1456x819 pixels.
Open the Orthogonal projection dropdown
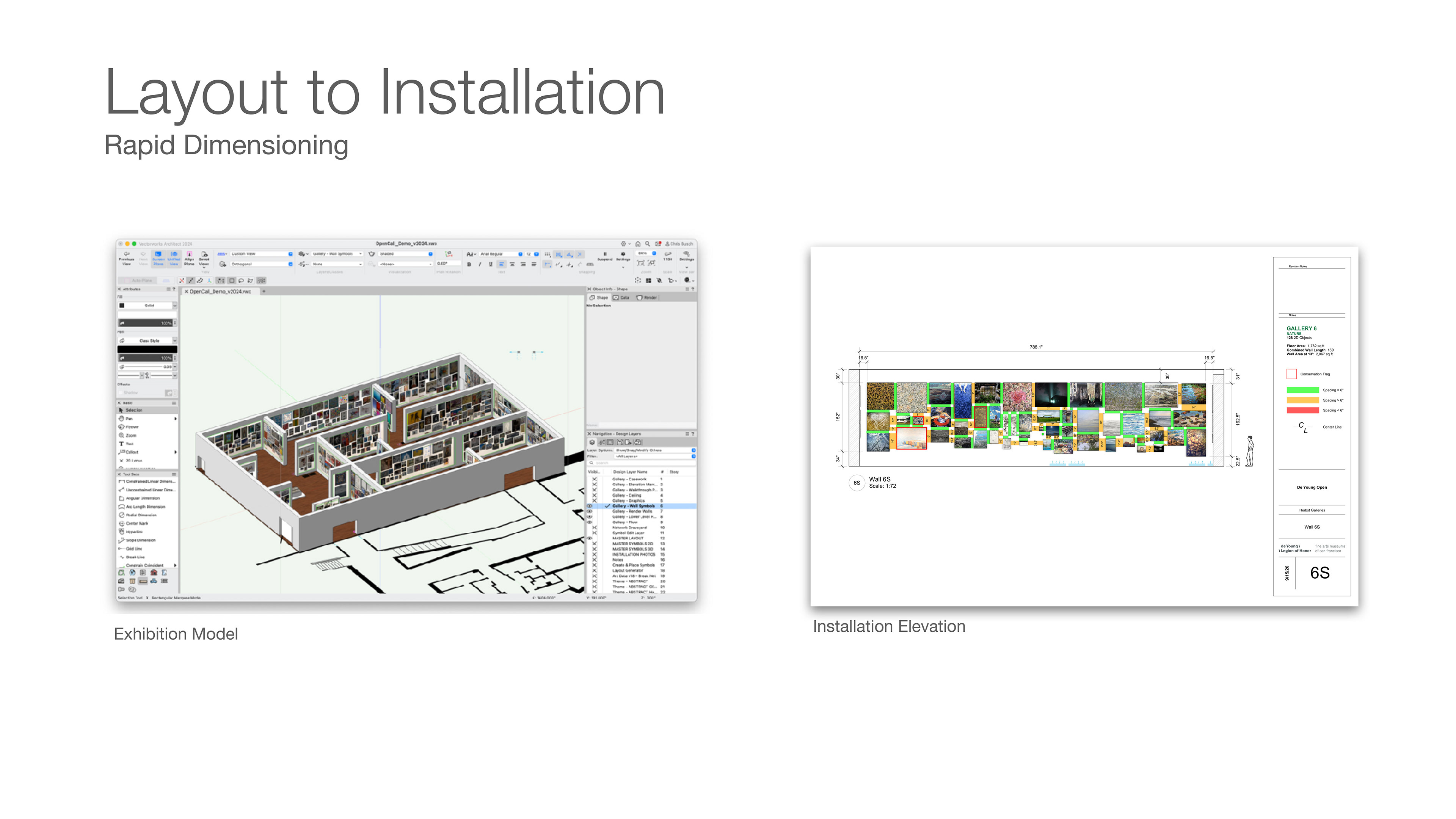coord(261,265)
